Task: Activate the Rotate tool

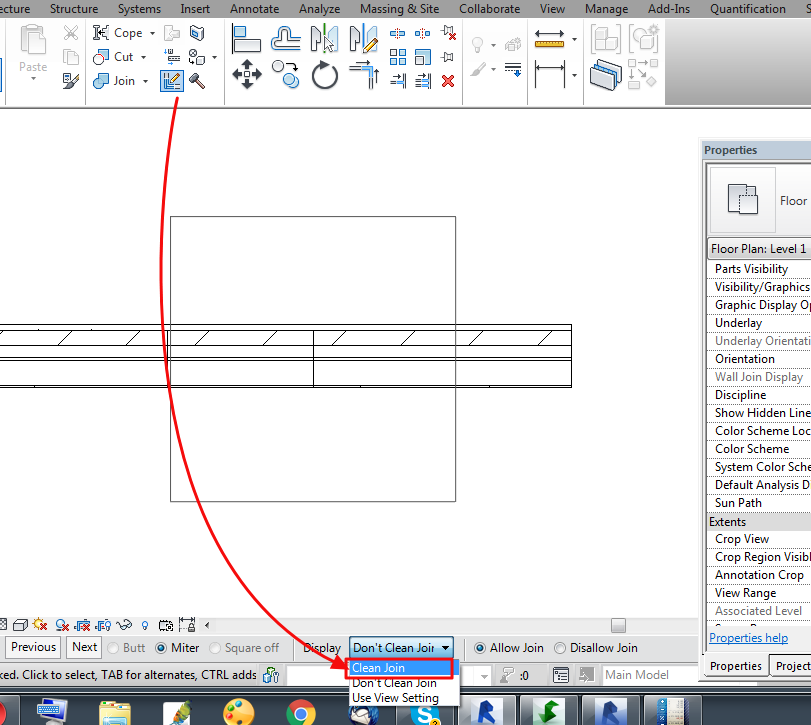Action: tap(324, 74)
